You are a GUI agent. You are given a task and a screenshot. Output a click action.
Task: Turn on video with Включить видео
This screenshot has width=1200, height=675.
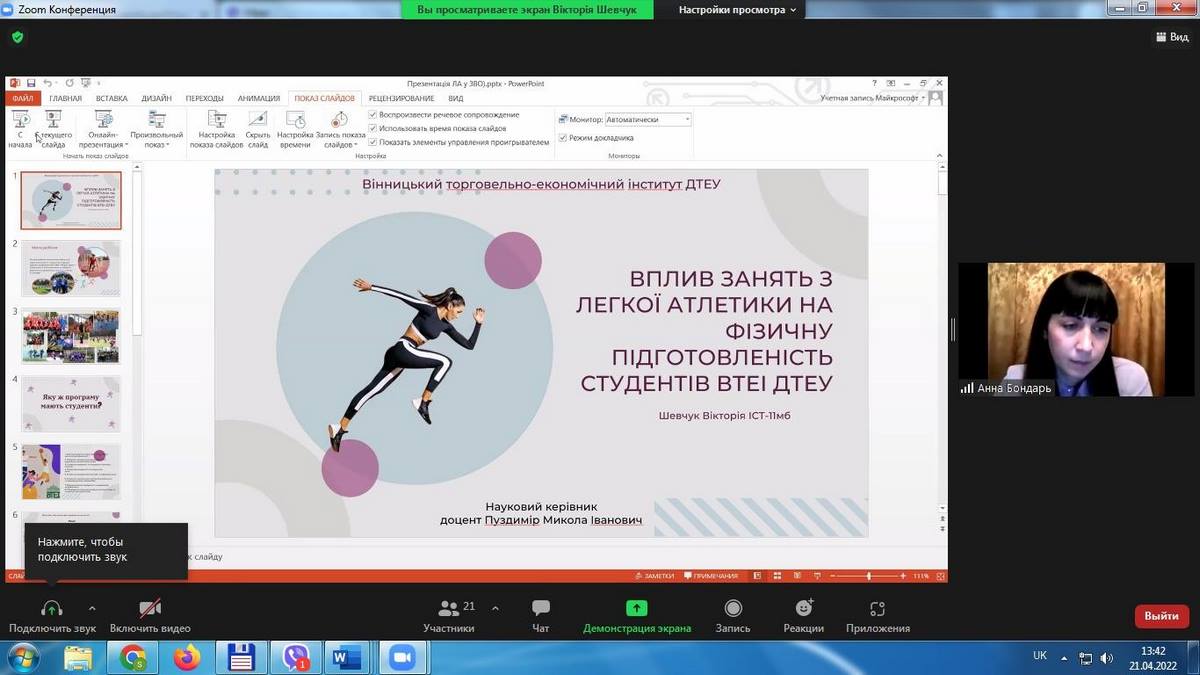tap(150, 609)
